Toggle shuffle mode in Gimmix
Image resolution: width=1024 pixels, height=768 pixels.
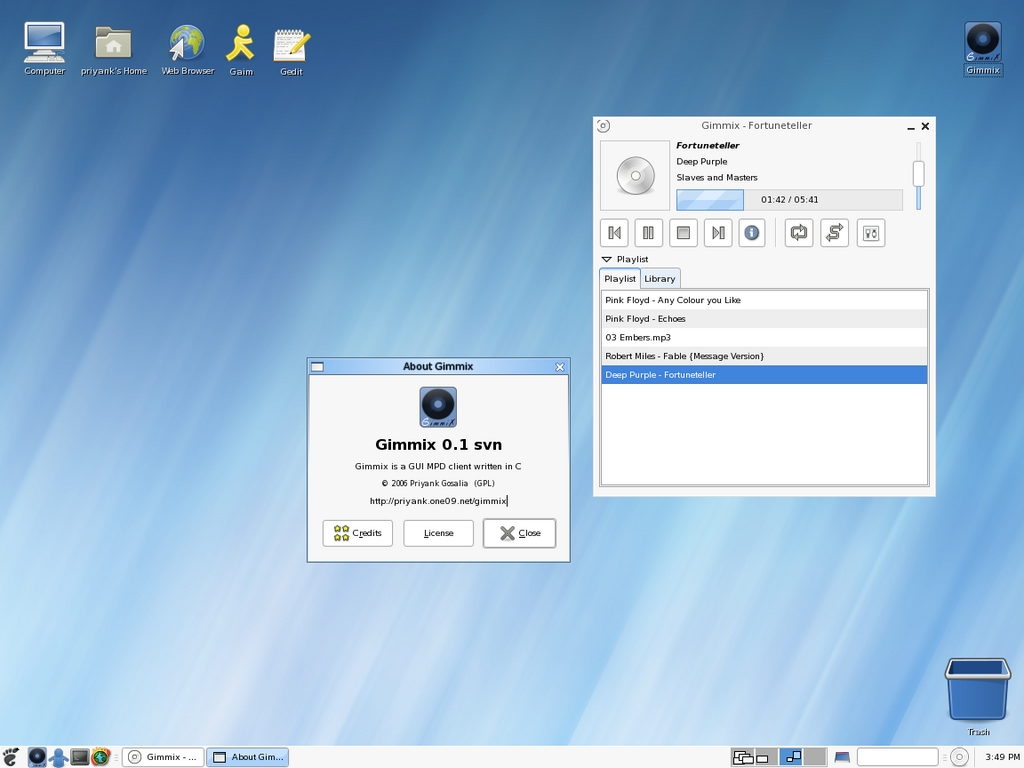[835, 233]
